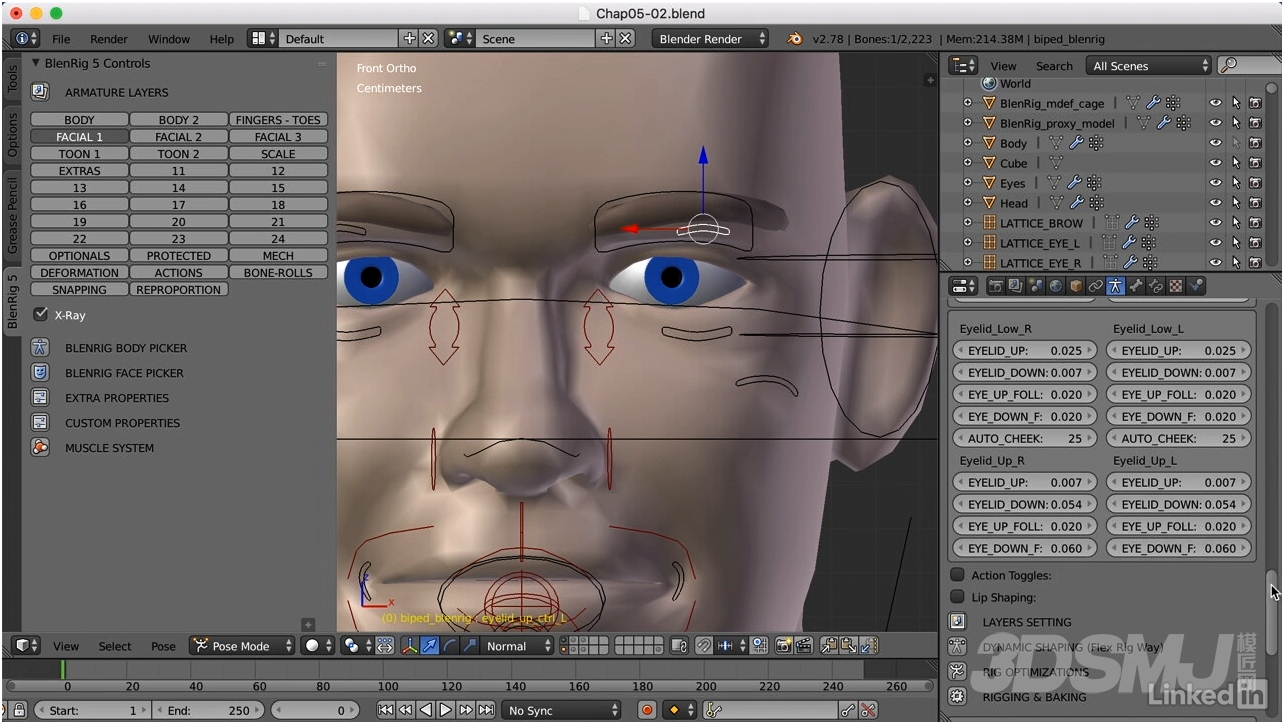
Task: Open the BlenRig Body Picker panel icon
Action: tap(40, 348)
